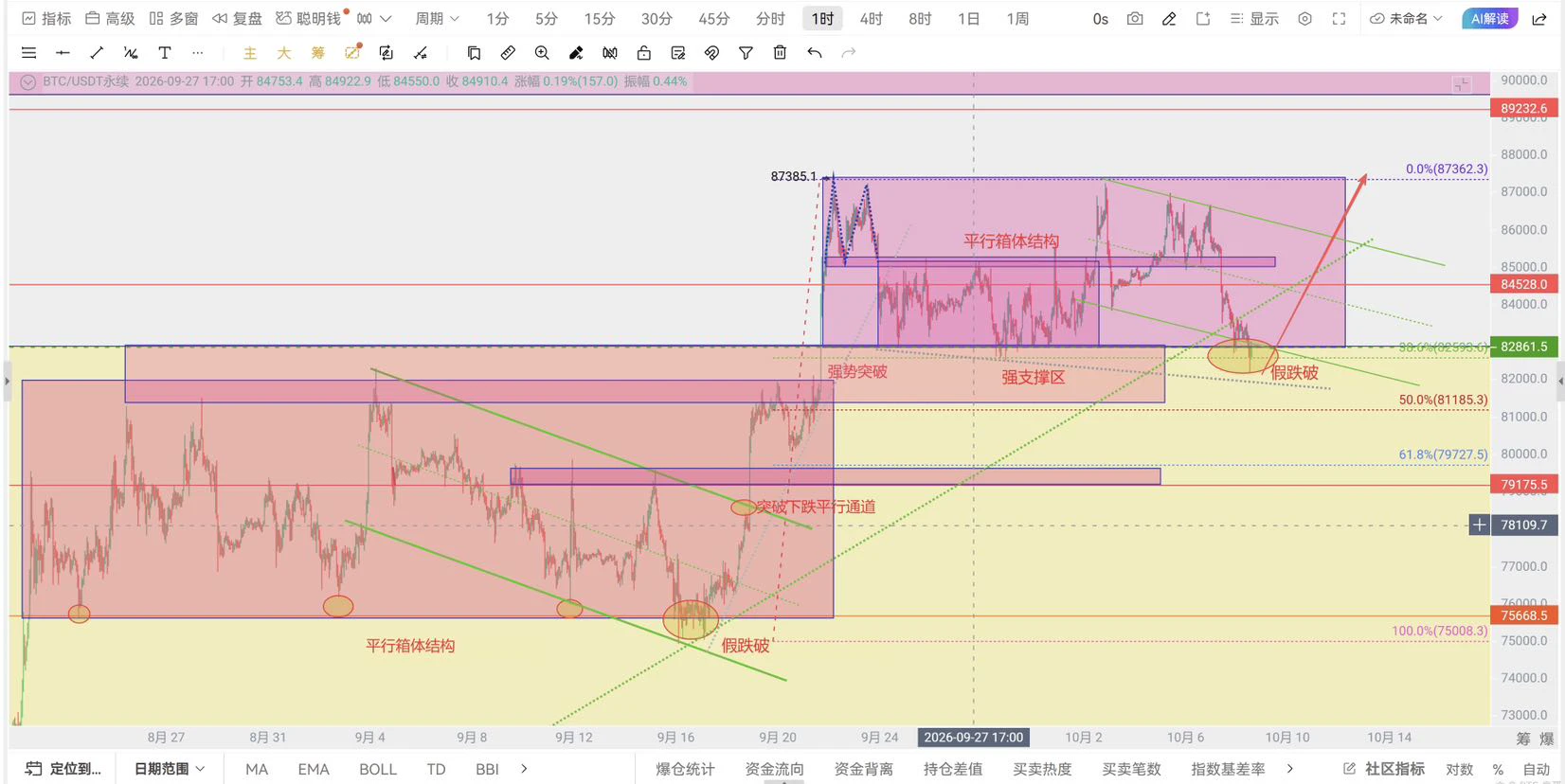This screenshot has height=784, width=1565.
Task: Open the 爆仓统计 liquidation stats
Action: [685, 769]
